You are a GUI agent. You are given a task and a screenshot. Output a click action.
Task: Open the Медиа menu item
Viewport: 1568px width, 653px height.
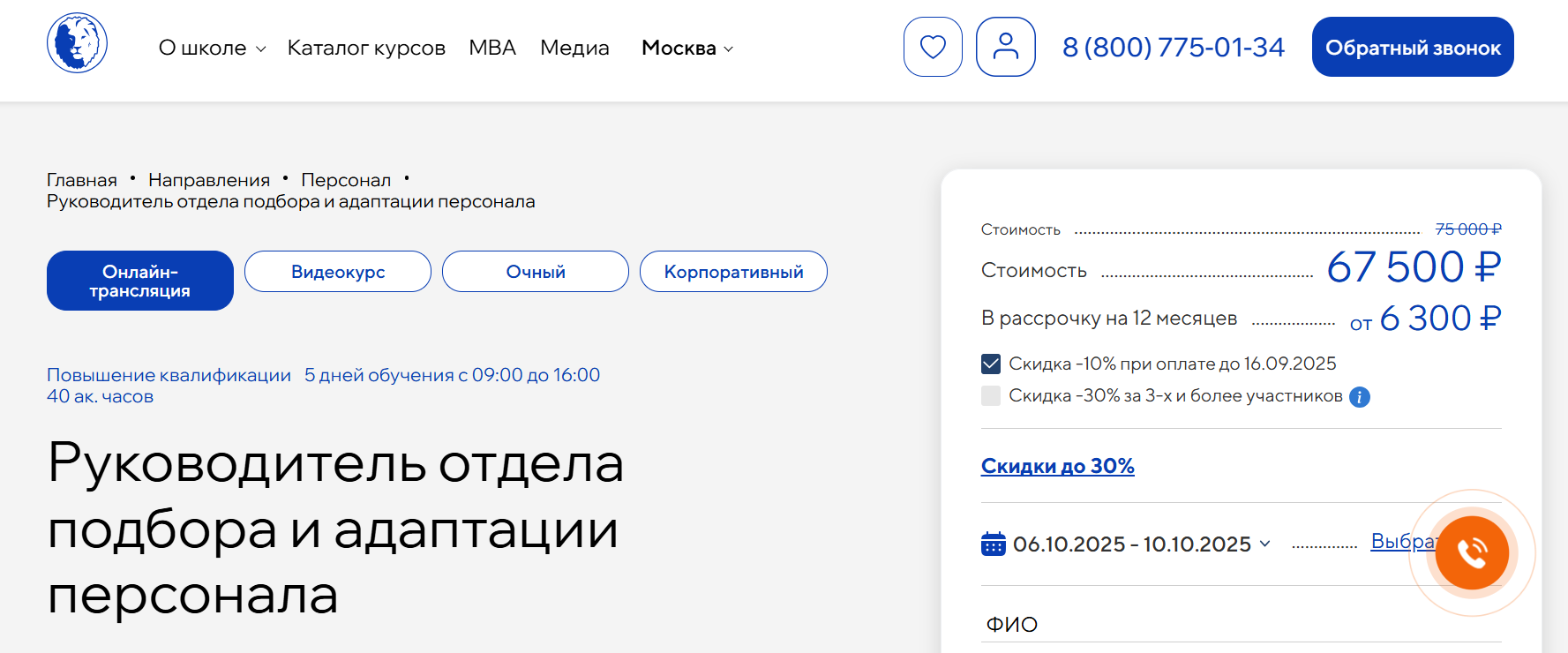(574, 48)
